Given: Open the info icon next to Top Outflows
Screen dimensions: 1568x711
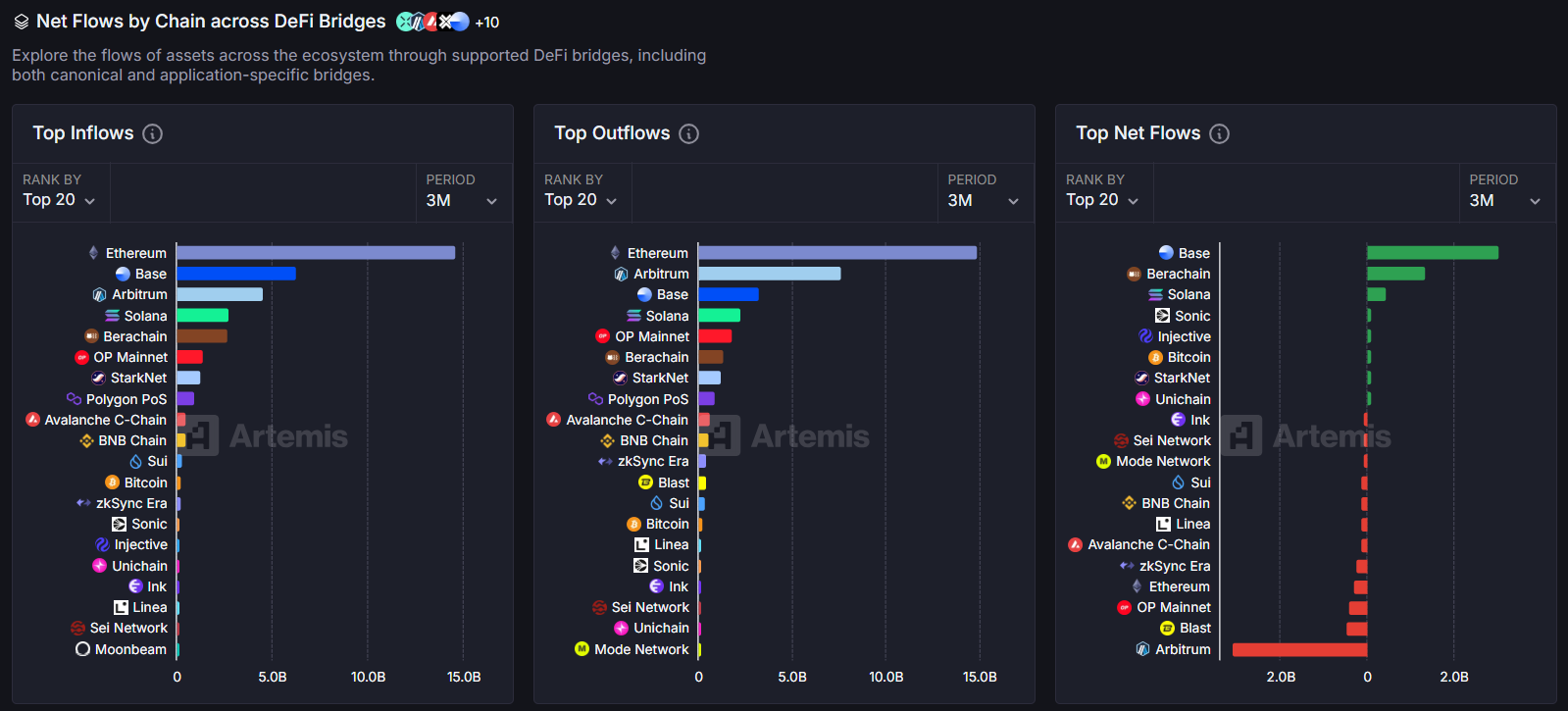Looking at the screenshot, I should click(689, 133).
